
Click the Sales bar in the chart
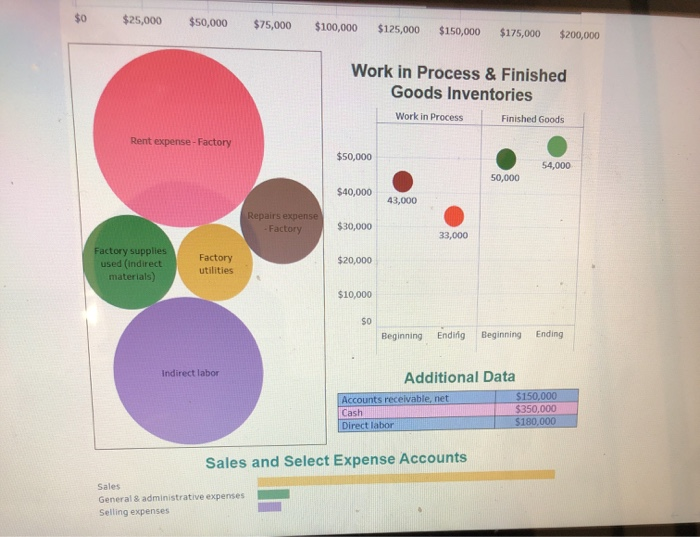tap(406, 478)
